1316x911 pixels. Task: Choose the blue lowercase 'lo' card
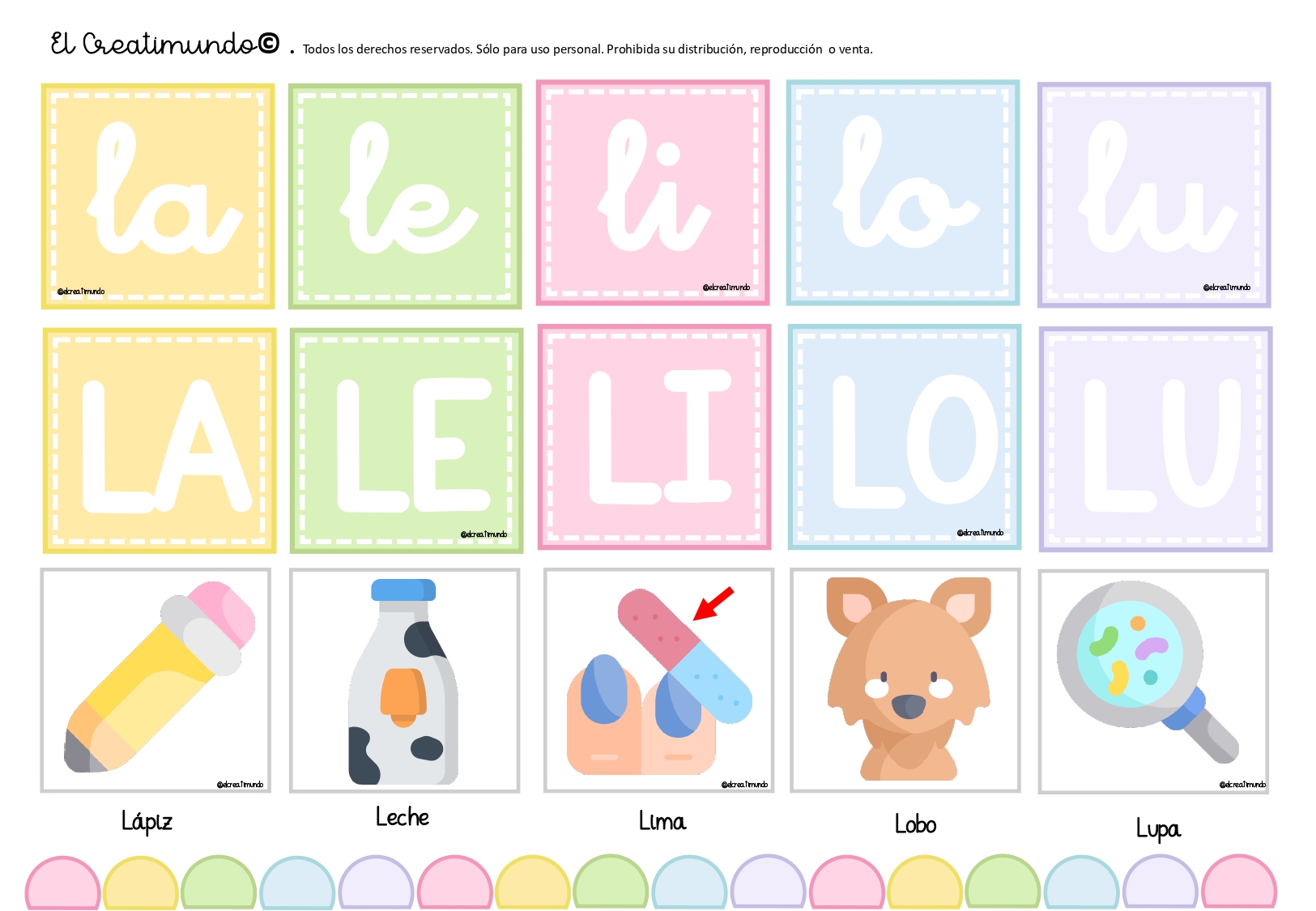903,193
